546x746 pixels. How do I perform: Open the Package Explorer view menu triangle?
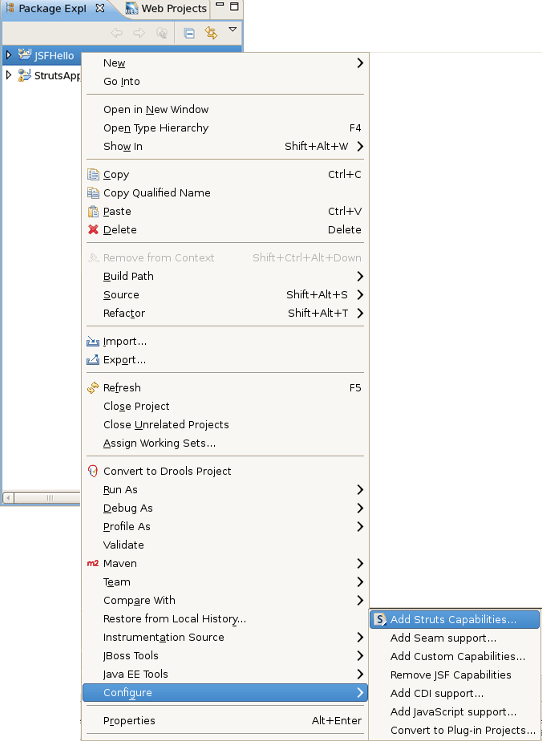click(233, 29)
